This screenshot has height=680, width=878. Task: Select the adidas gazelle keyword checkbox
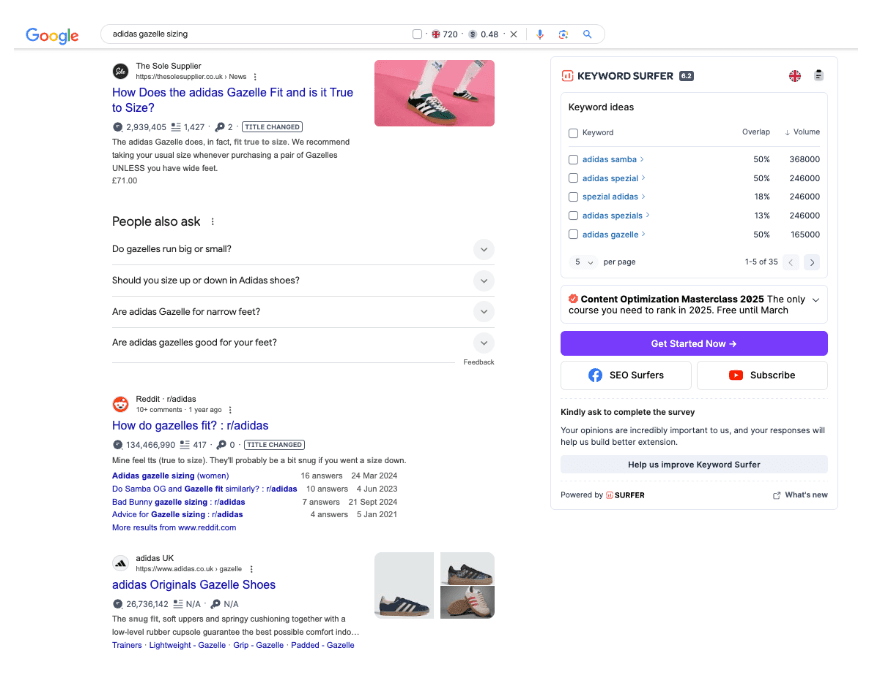[573, 234]
